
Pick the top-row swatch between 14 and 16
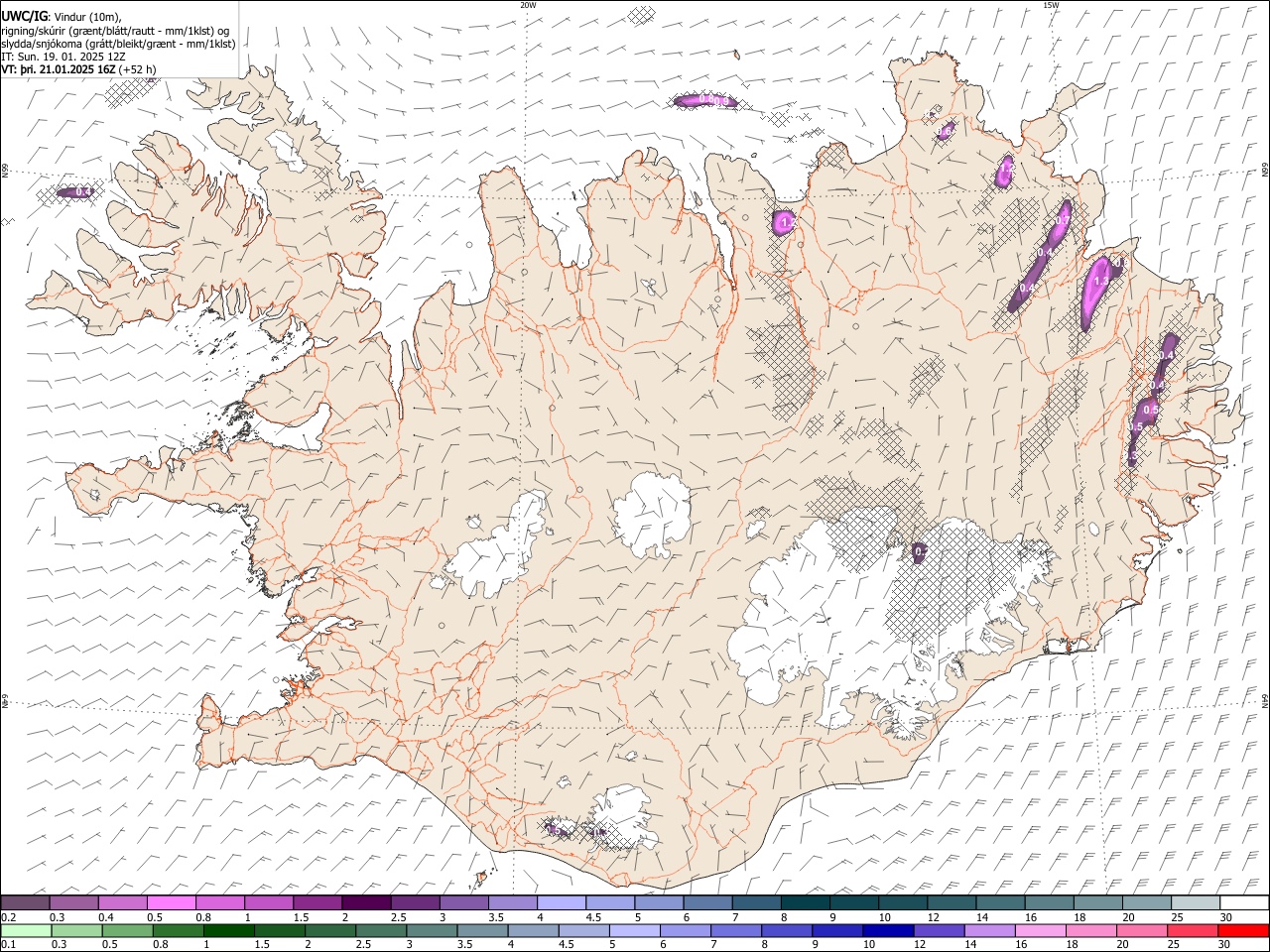pyautogui.click(x=1001, y=902)
